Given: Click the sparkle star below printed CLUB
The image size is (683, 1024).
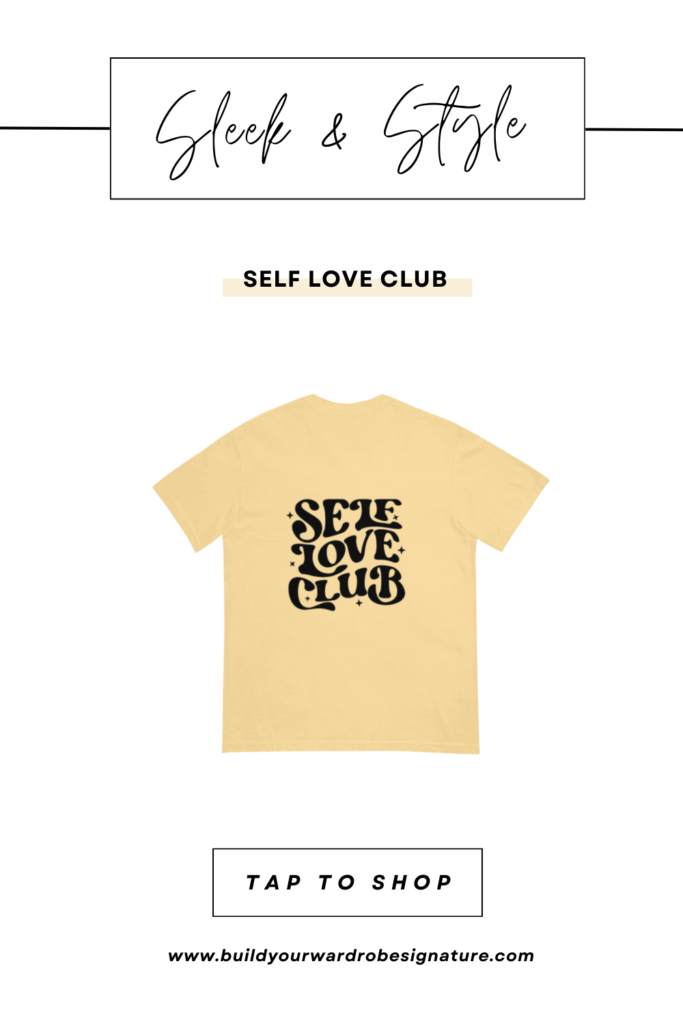Looking at the screenshot, I should [x=358, y=603].
